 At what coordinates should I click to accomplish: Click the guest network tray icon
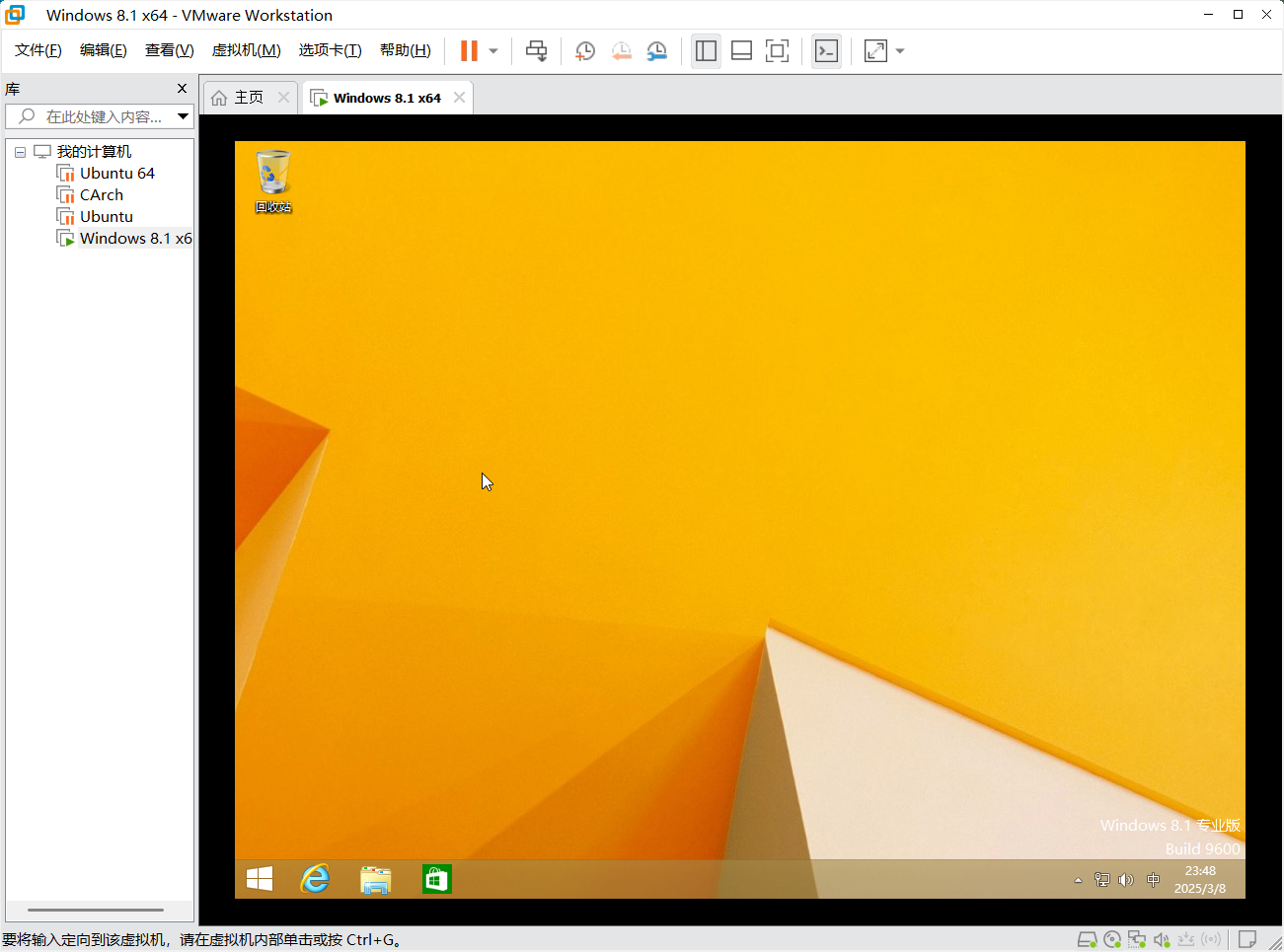pos(1102,880)
